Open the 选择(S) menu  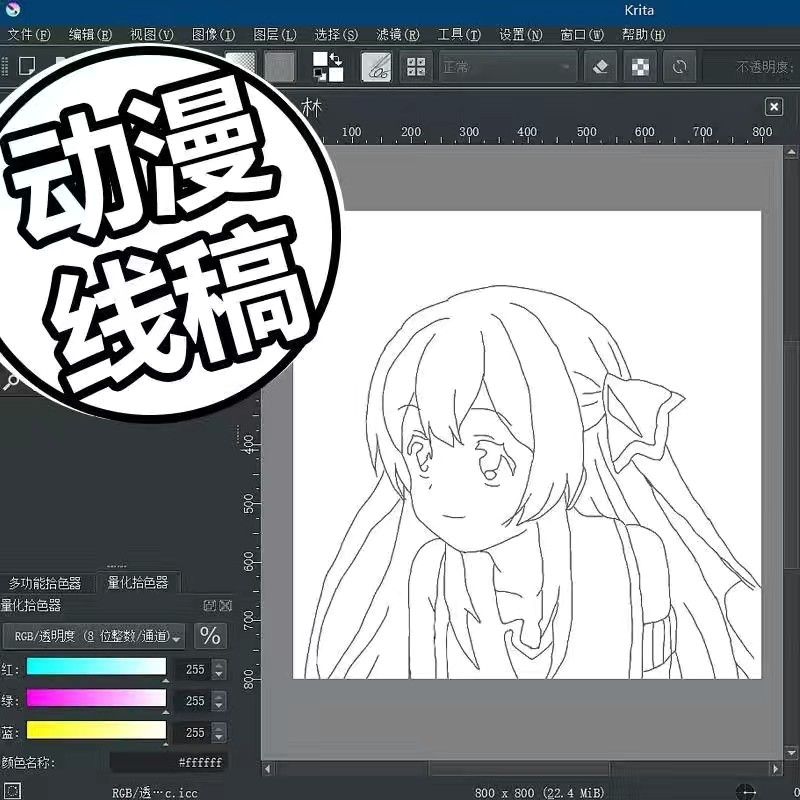(336, 35)
